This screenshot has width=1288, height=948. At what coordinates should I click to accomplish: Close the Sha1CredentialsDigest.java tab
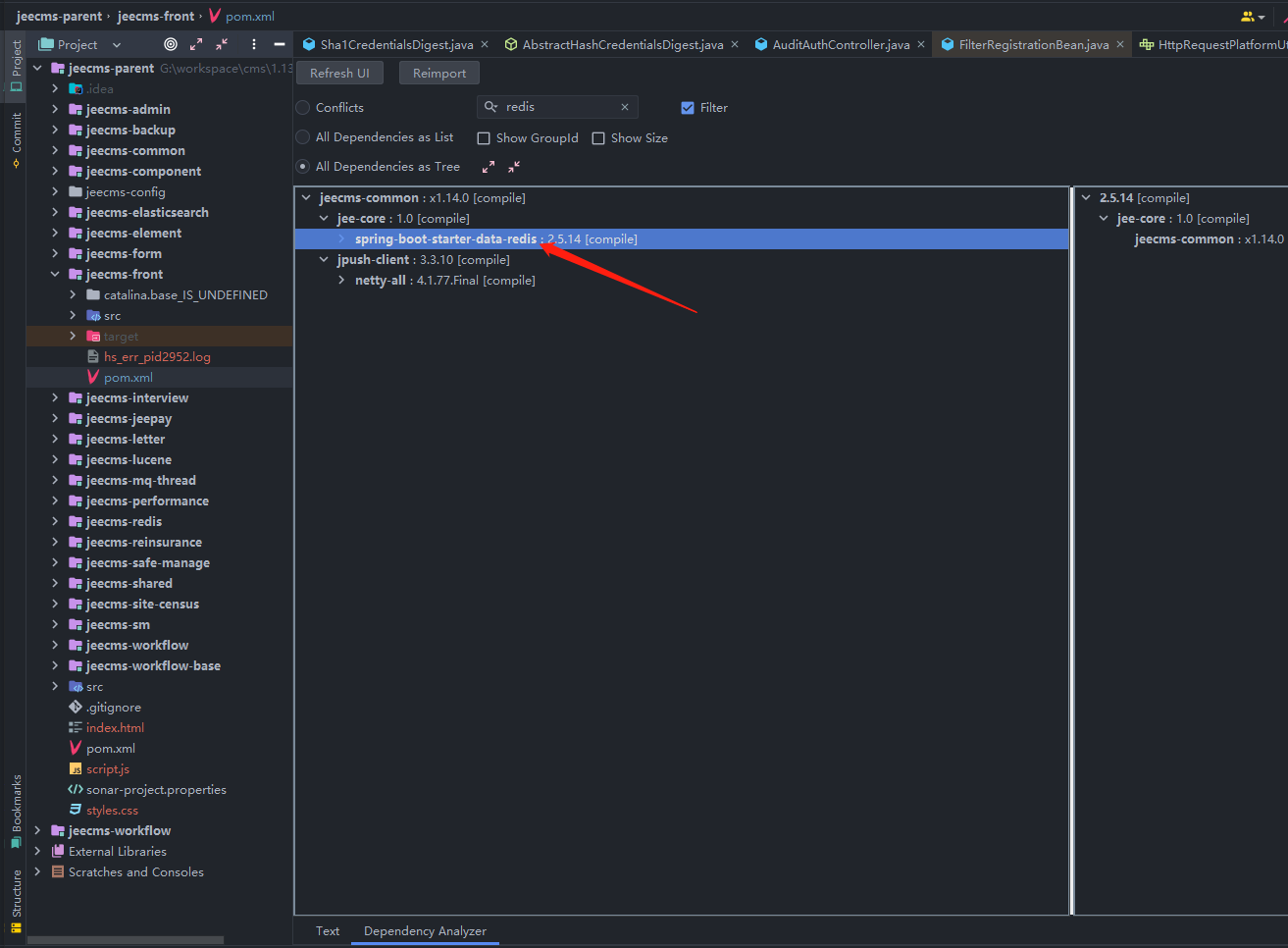coord(485,44)
